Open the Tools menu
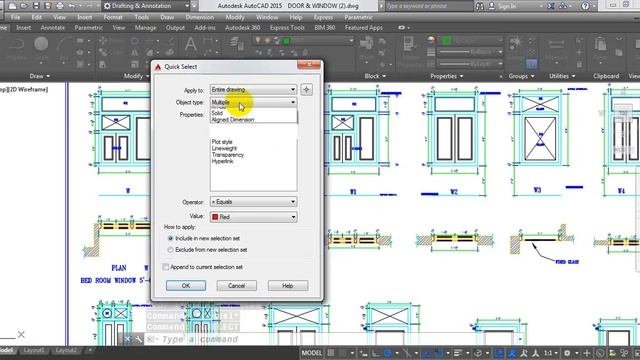Screen dimensions: 640x360 coord(142,17)
